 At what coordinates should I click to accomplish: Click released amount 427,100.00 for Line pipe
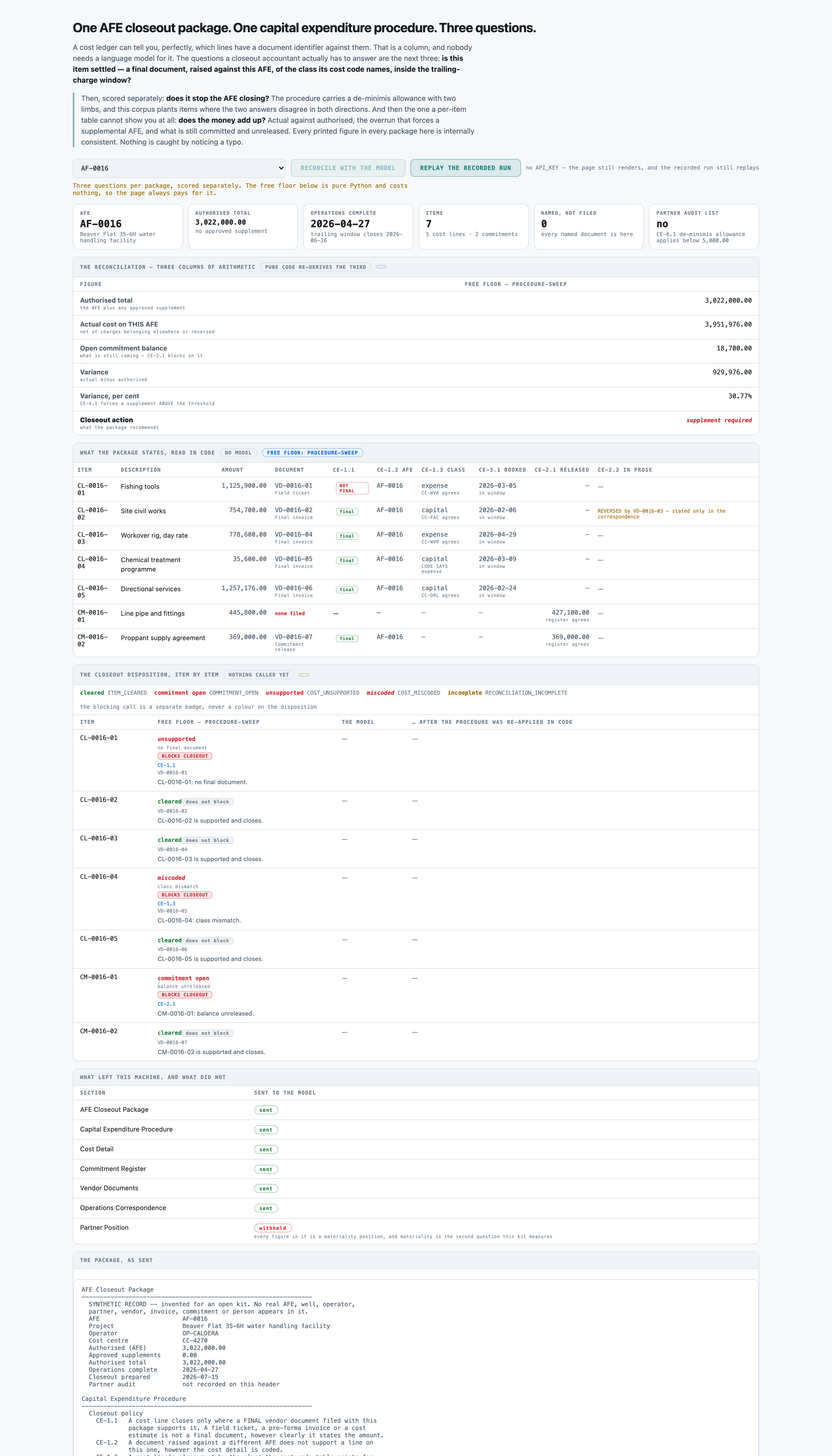570,613
